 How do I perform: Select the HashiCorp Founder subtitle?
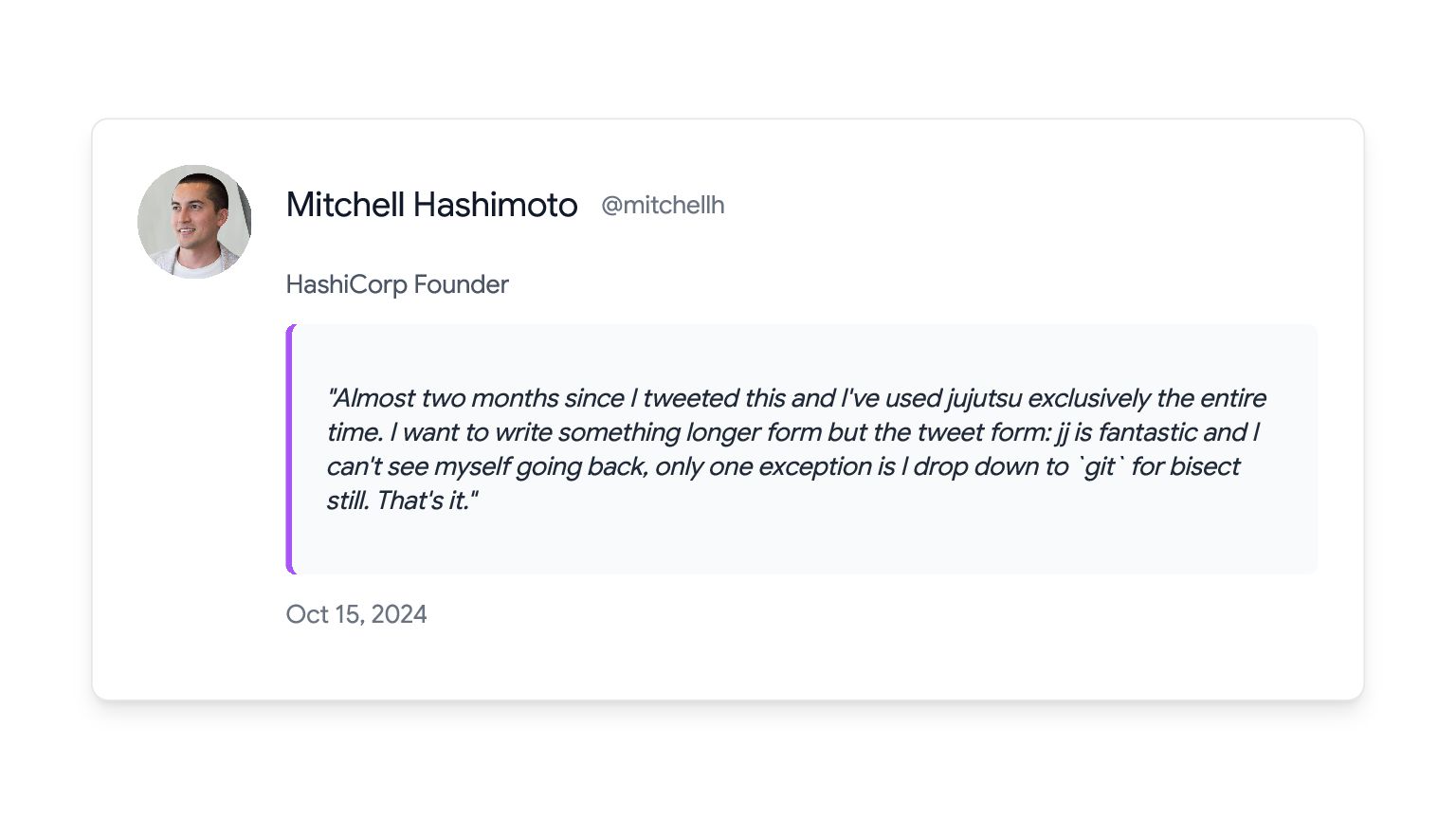click(397, 284)
